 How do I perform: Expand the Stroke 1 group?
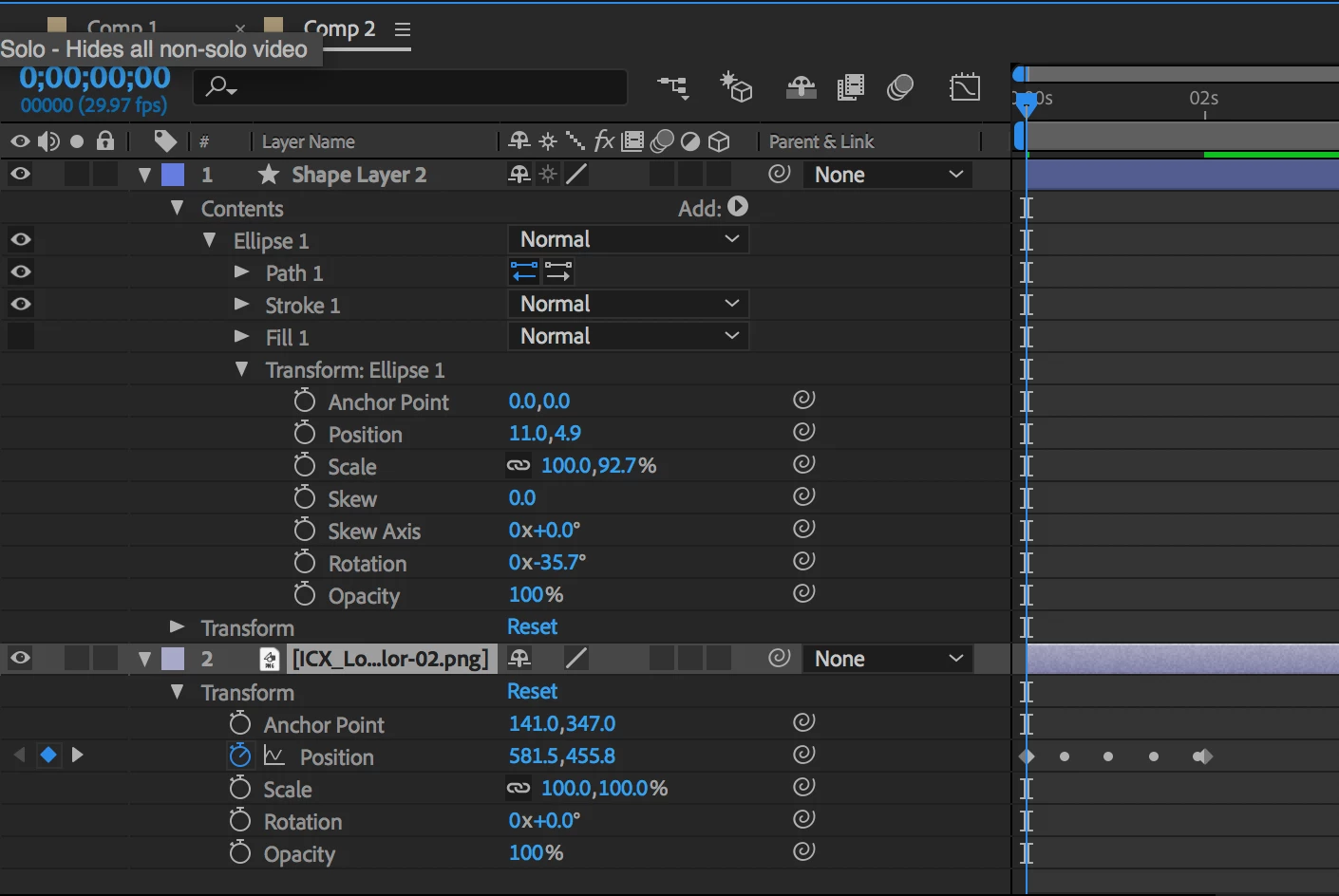242,305
